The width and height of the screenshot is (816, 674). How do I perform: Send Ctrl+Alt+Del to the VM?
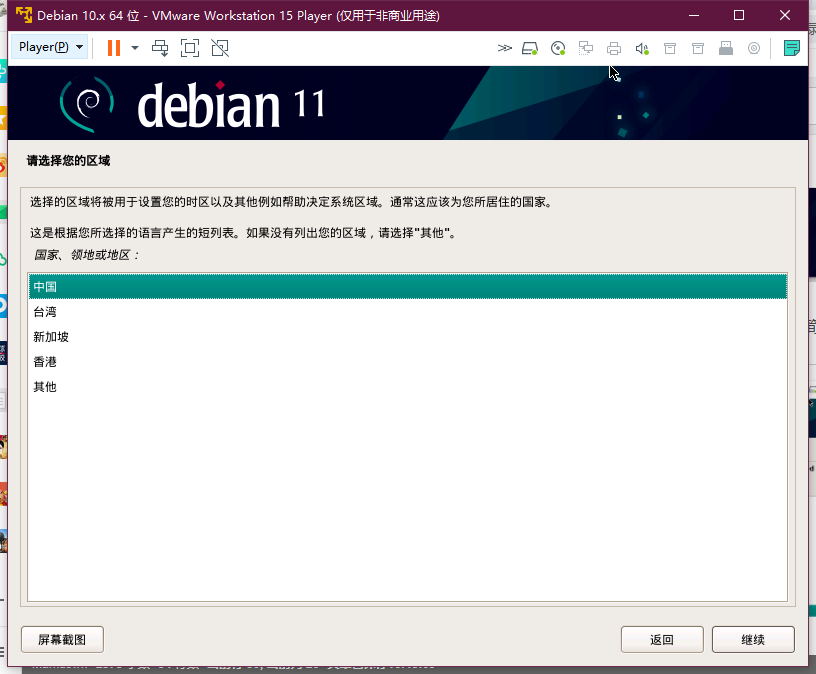coord(160,48)
